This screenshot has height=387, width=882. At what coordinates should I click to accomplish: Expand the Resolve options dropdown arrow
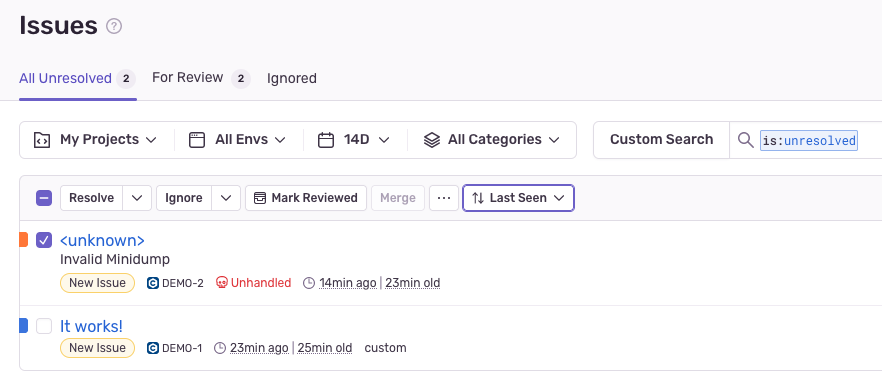[137, 198]
